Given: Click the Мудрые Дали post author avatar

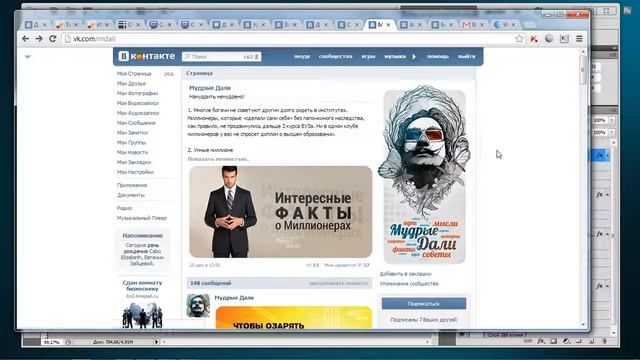Looking at the screenshot, I should 198,305.
